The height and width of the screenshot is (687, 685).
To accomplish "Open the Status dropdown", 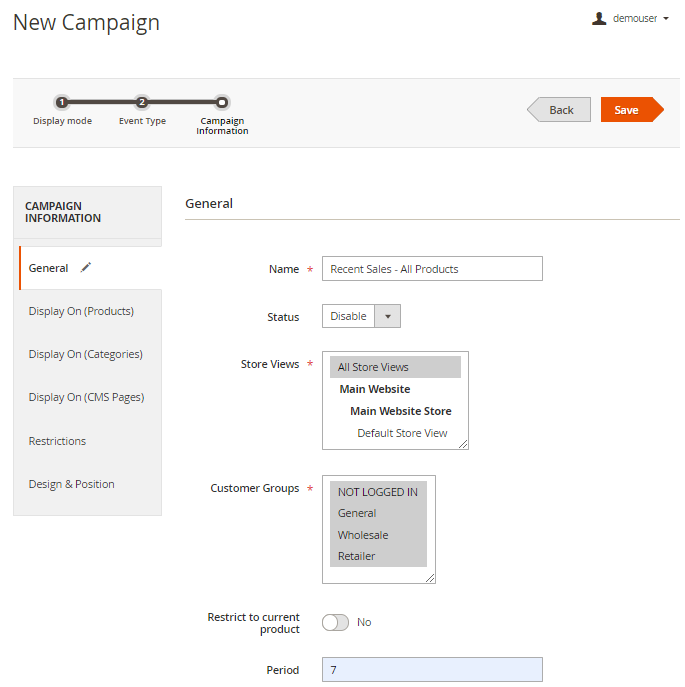I will pos(361,316).
